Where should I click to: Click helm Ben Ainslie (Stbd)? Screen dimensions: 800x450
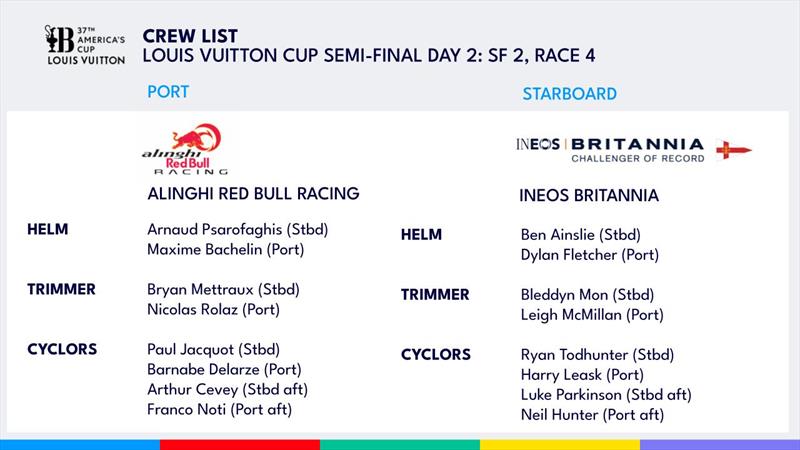pyautogui.click(x=581, y=235)
